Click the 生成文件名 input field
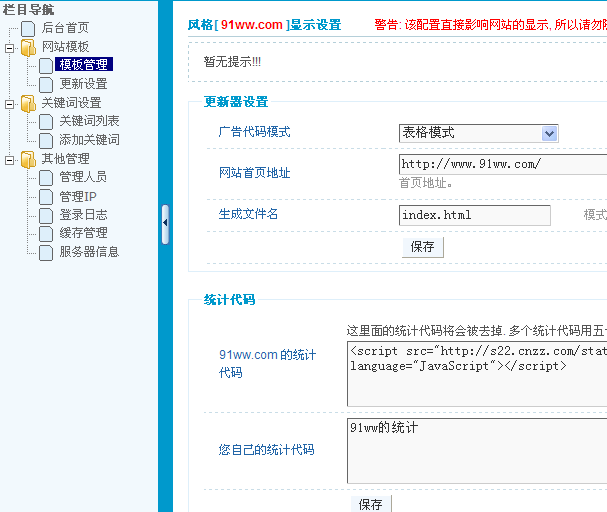 [x=475, y=215]
